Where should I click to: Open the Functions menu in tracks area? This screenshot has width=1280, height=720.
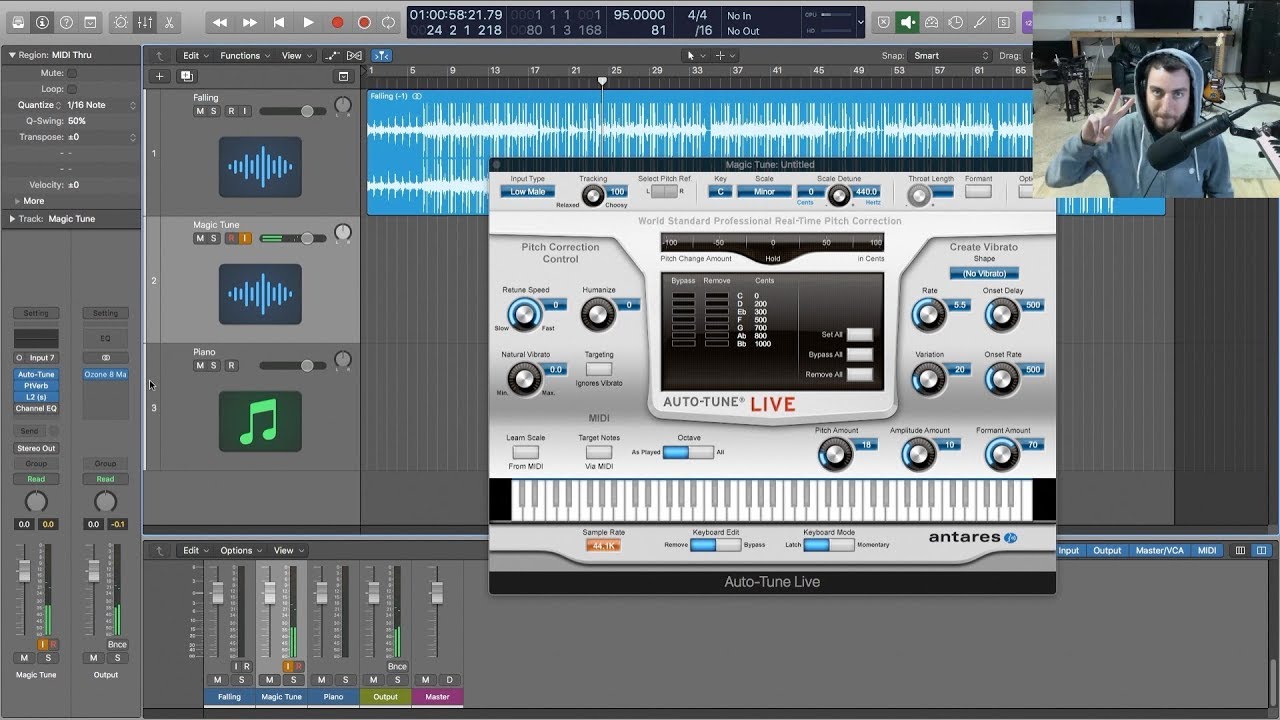(x=244, y=56)
